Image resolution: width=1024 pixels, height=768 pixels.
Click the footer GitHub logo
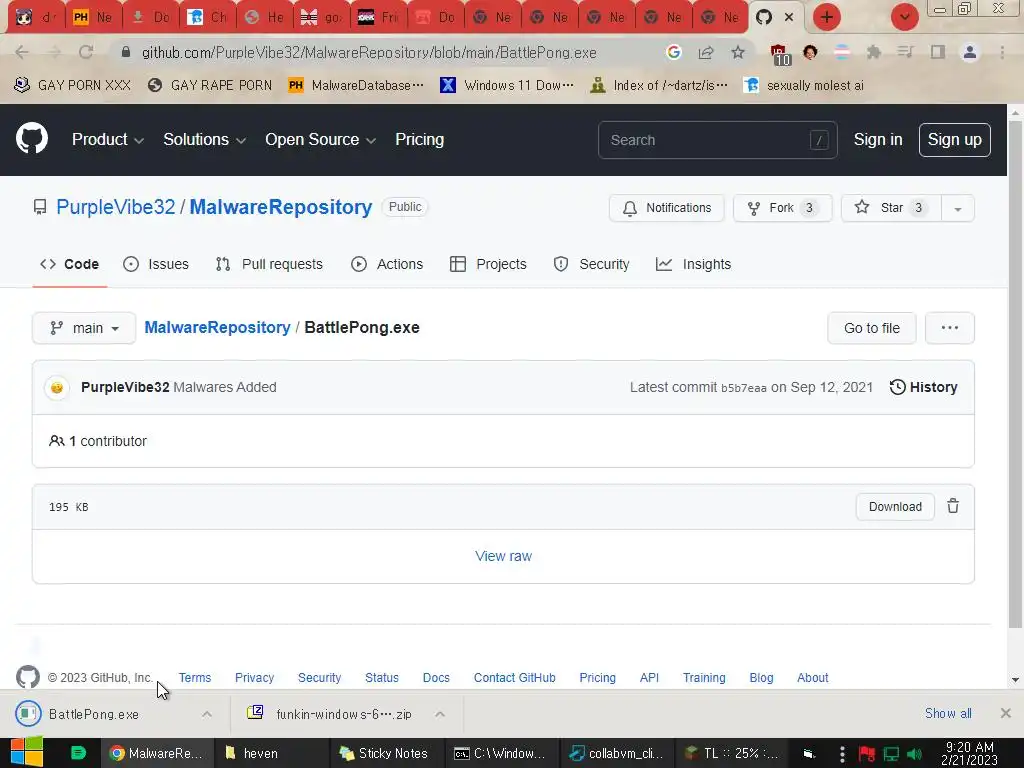click(x=27, y=677)
